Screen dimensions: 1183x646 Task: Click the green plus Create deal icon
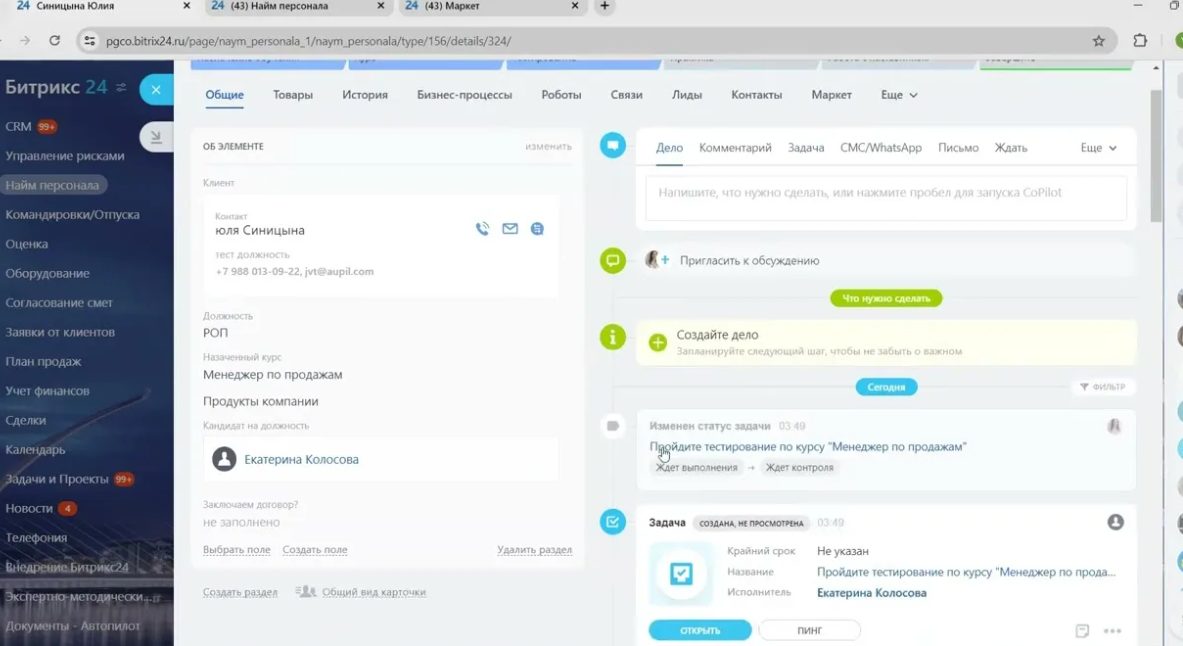click(658, 342)
